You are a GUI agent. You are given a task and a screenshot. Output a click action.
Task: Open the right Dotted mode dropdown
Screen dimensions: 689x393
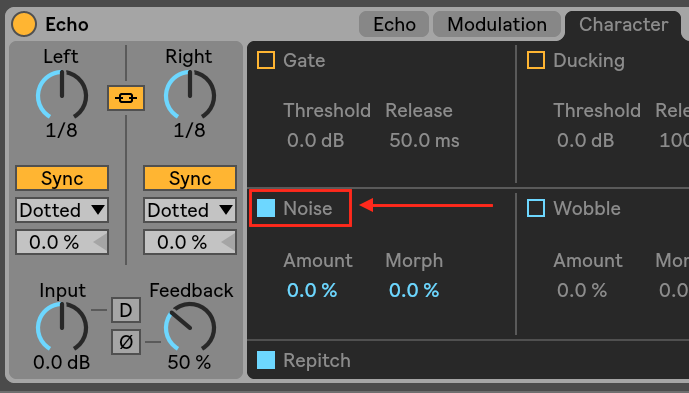tap(190, 210)
